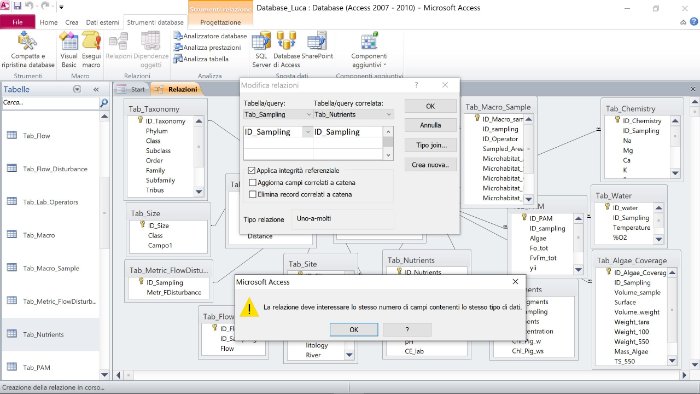
Task: Save using quick access toolbar icon
Action: coord(17,6)
